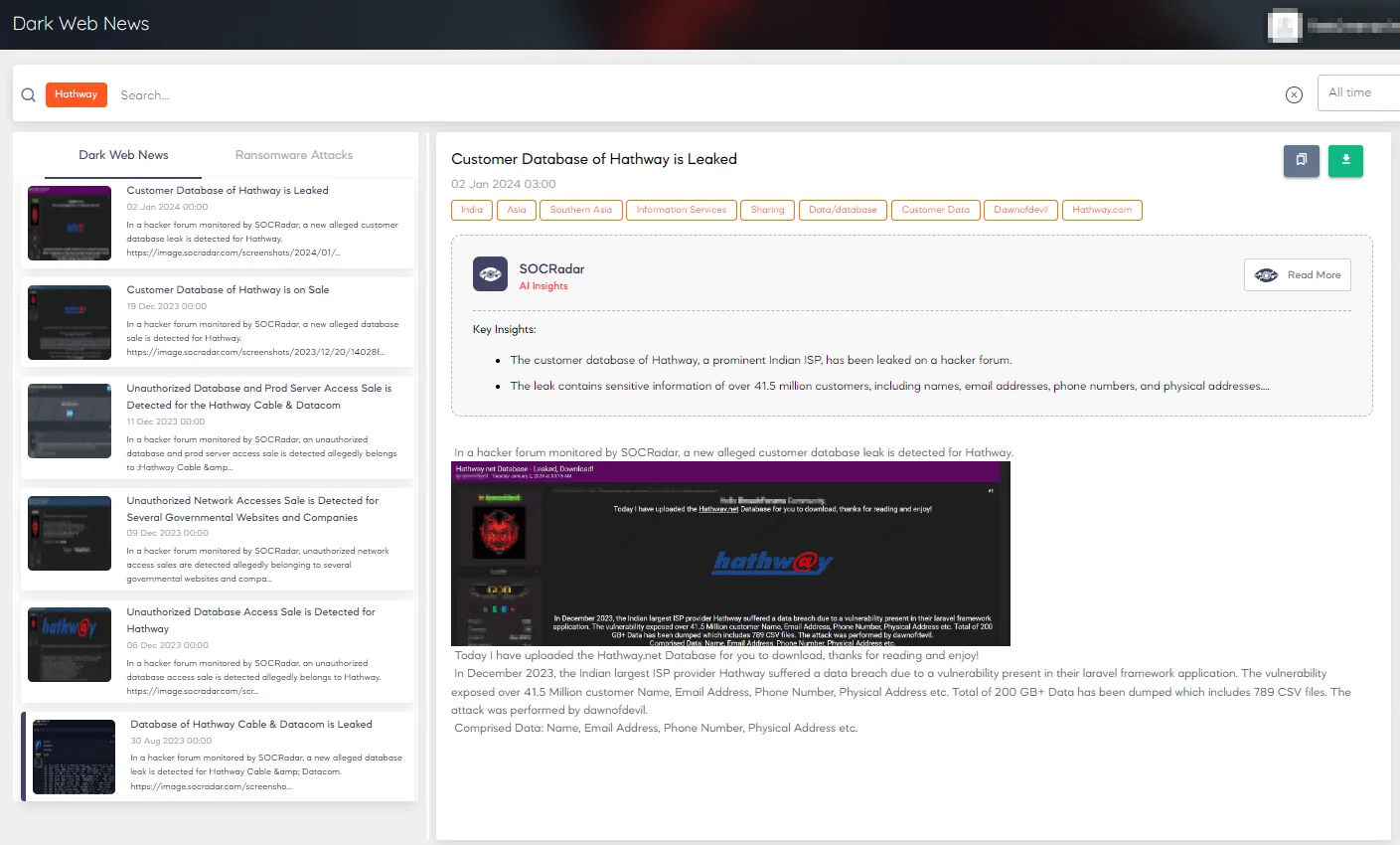Image resolution: width=1400 pixels, height=845 pixels.
Task: Select the Hathway.com tag
Action: [1102, 210]
